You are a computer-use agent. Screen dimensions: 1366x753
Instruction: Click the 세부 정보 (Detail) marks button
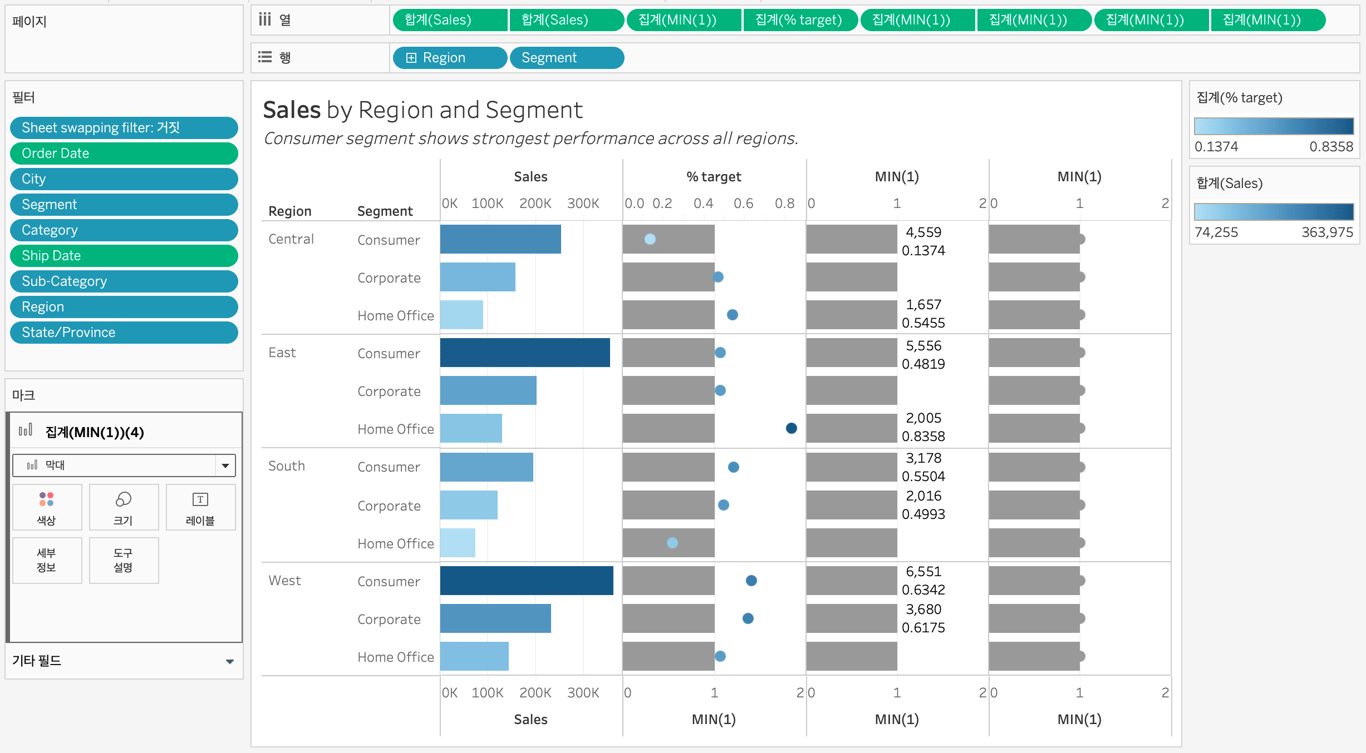(x=46, y=560)
